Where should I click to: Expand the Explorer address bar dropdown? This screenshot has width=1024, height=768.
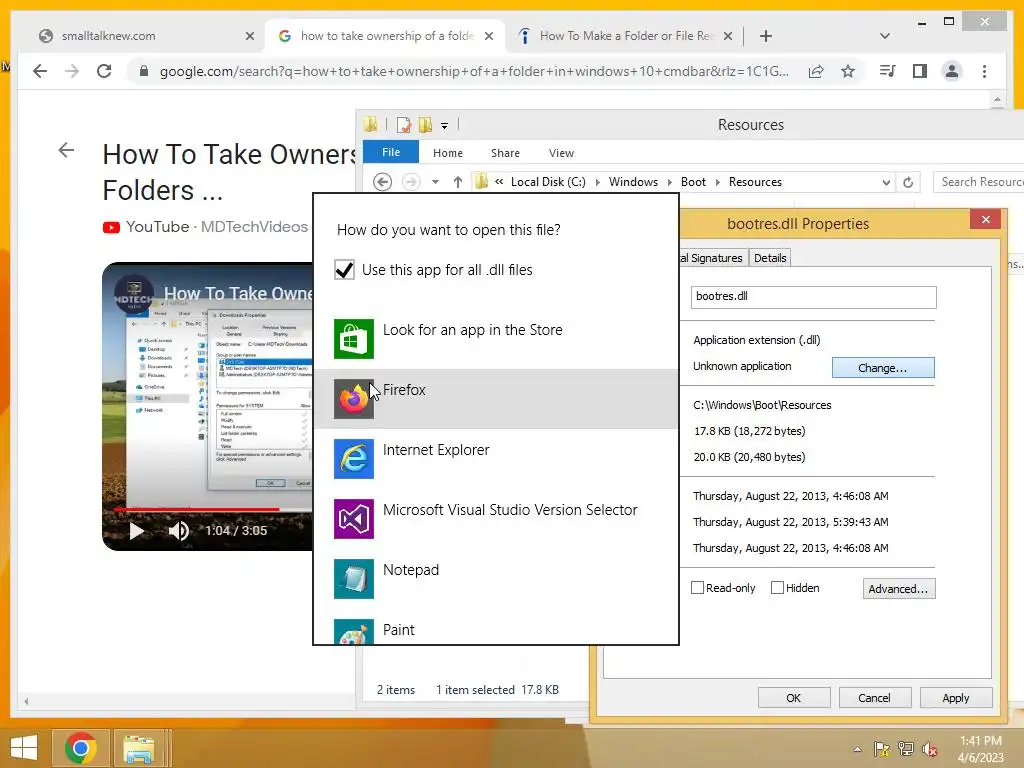pyautogui.click(x=886, y=182)
